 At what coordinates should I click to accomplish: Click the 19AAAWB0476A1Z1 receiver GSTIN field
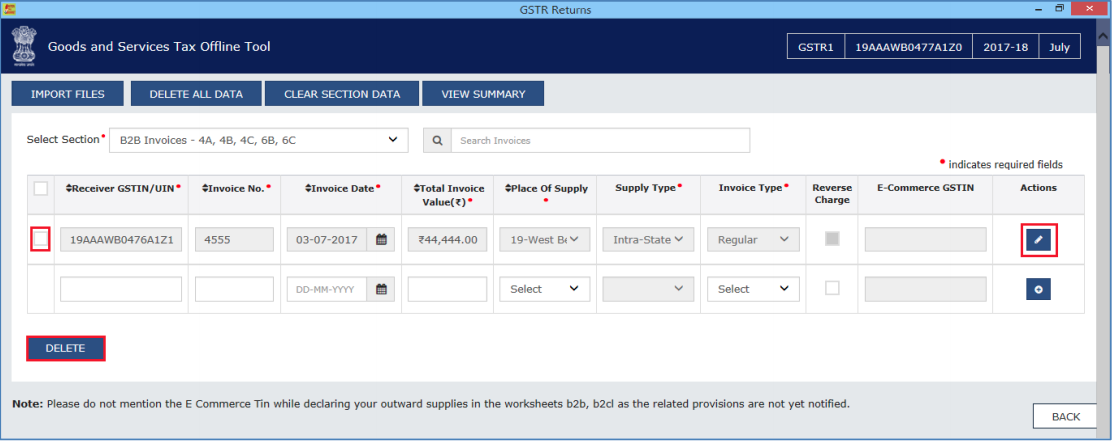pos(121,240)
